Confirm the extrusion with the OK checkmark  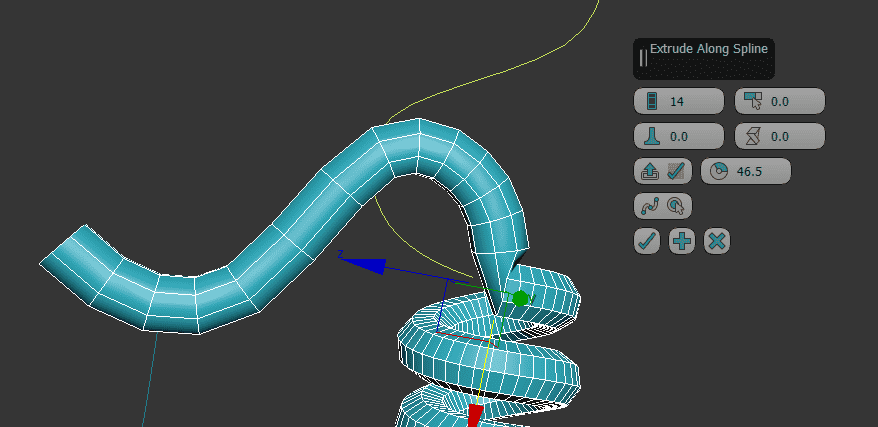click(647, 241)
